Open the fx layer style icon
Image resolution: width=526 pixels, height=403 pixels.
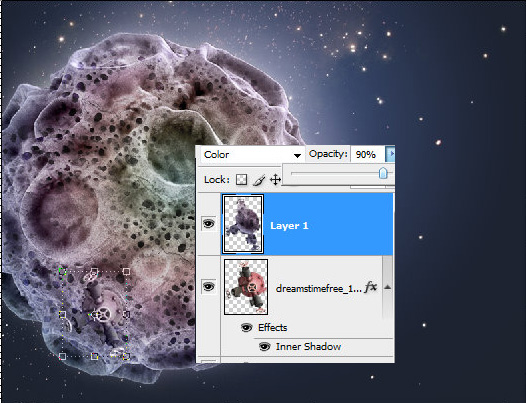point(370,287)
